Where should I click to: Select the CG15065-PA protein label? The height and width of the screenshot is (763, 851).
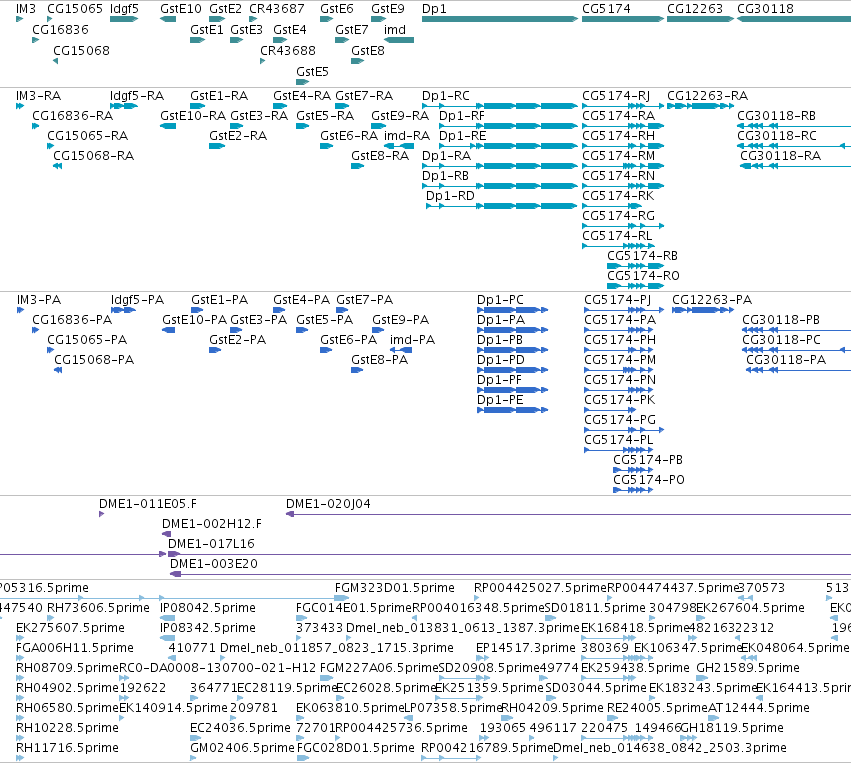point(87,340)
